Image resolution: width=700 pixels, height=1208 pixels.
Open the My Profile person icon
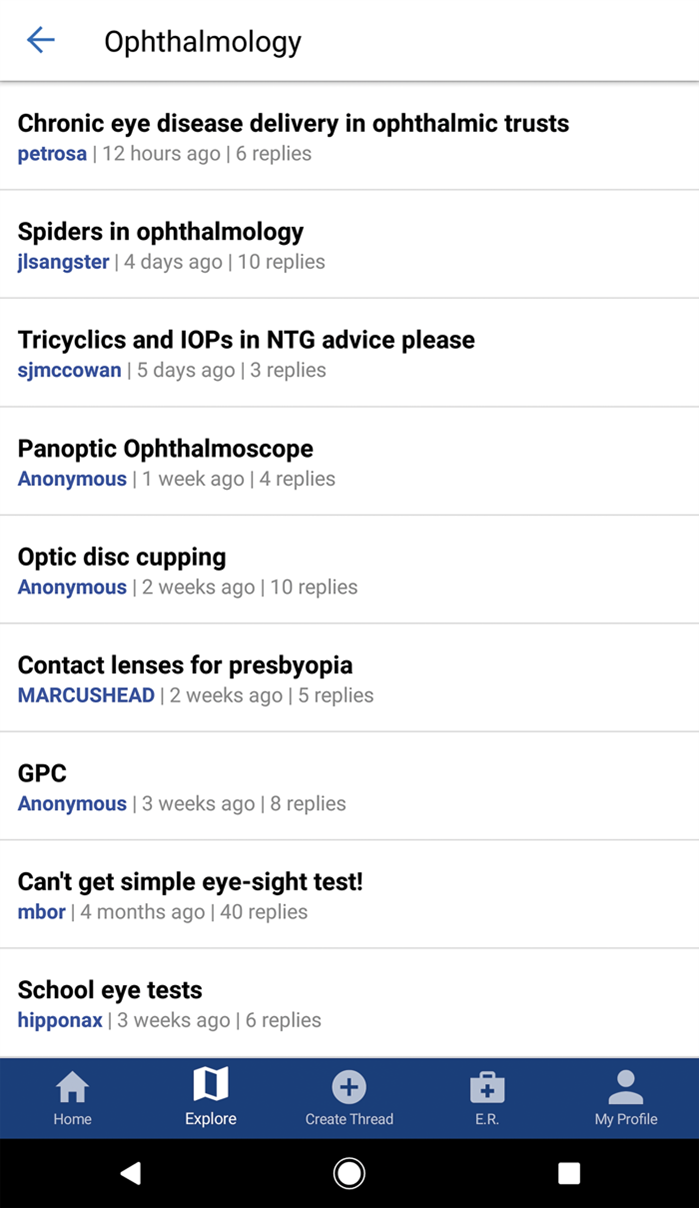point(626,1087)
